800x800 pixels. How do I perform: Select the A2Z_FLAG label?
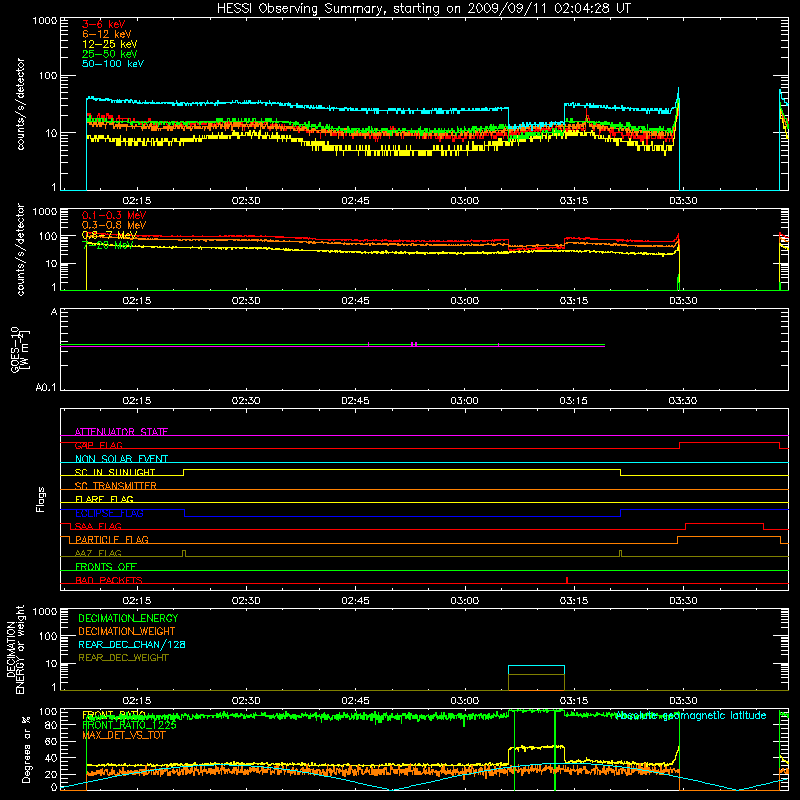pos(98,553)
